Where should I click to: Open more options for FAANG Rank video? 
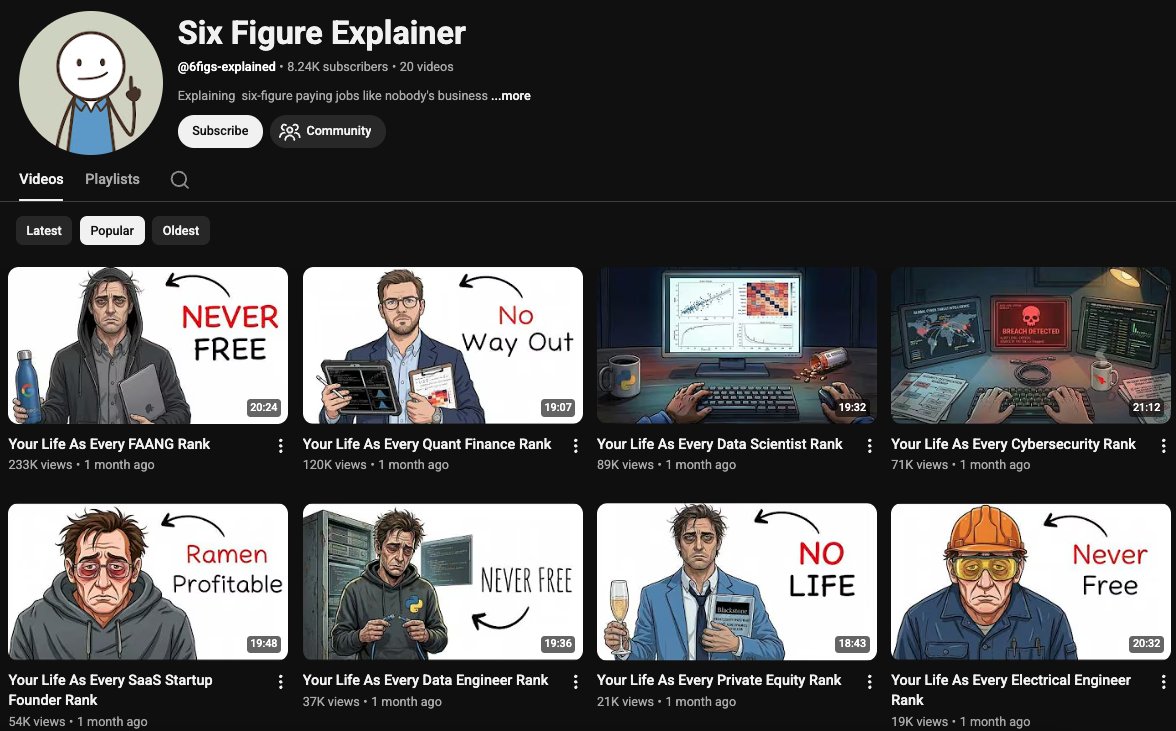(x=280, y=446)
